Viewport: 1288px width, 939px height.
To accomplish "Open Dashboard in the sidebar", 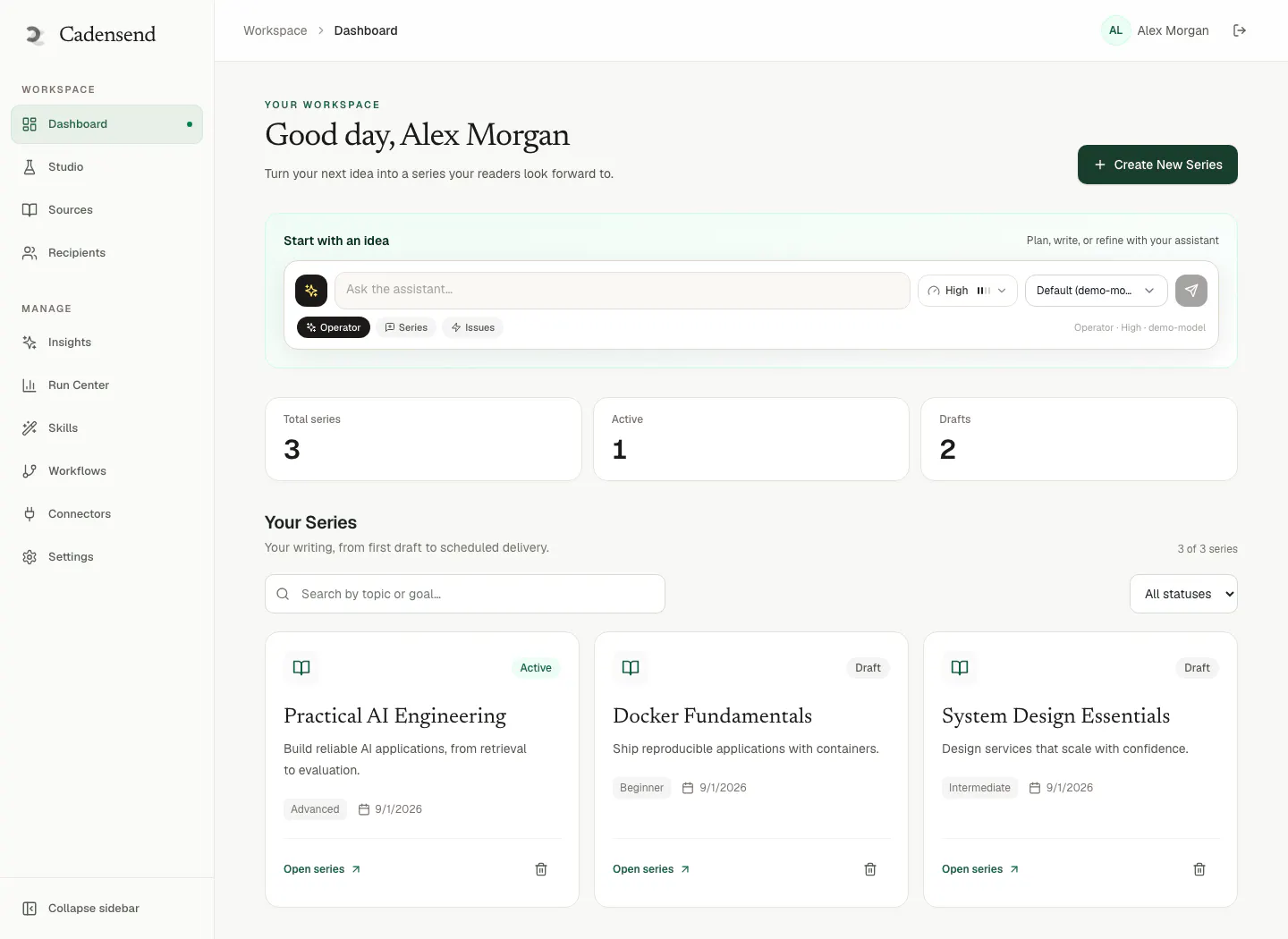I will click(106, 124).
